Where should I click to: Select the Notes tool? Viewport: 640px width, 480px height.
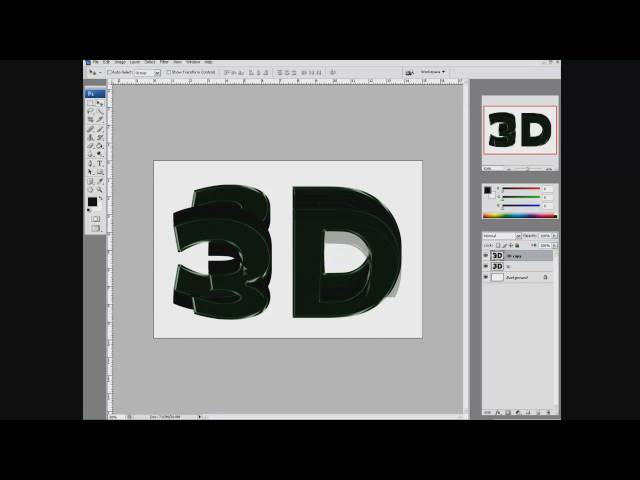(x=91, y=182)
